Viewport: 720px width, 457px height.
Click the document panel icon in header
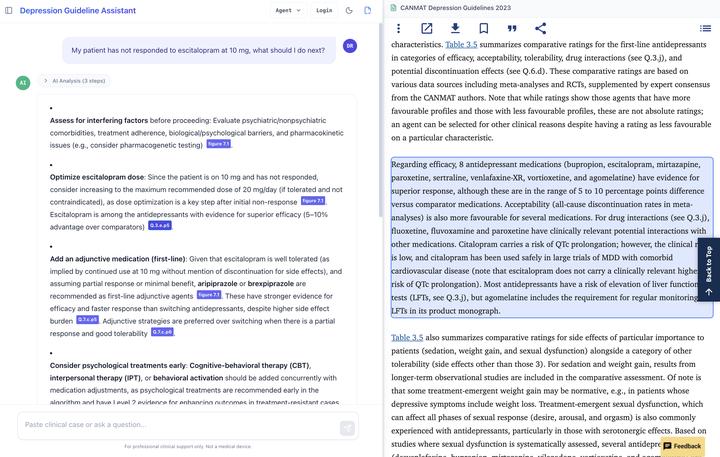point(368,10)
